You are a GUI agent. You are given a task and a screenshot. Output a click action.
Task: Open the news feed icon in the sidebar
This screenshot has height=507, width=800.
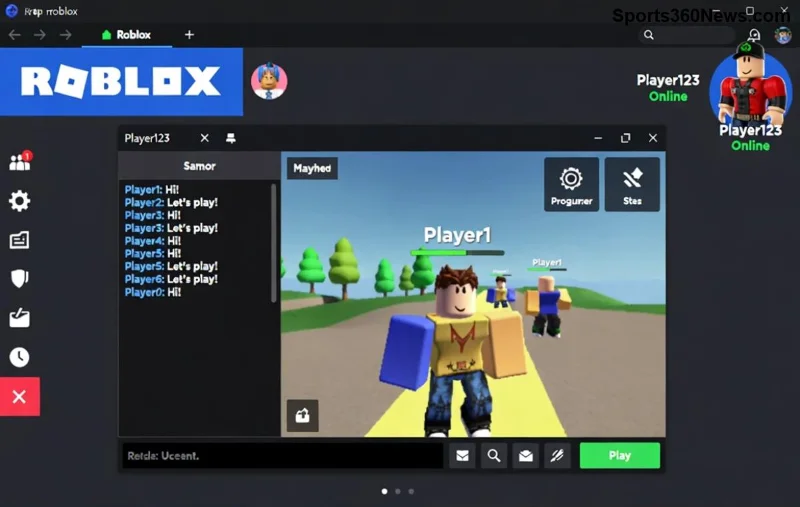(19, 240)
